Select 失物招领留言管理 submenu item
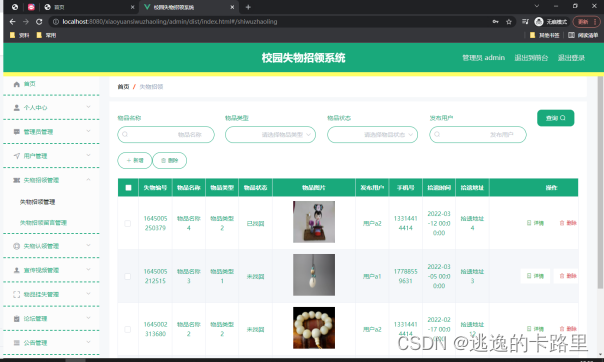 [x=43, y=223]
